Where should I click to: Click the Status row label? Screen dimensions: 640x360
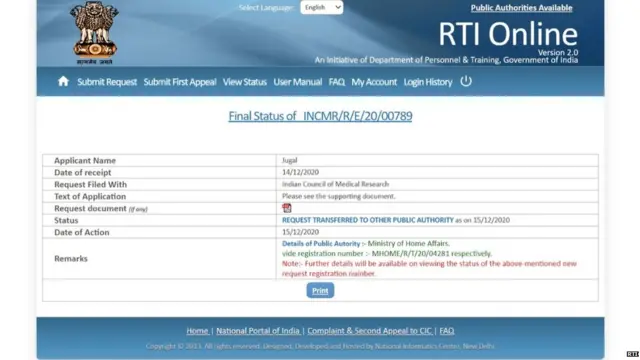pos(66,220)
